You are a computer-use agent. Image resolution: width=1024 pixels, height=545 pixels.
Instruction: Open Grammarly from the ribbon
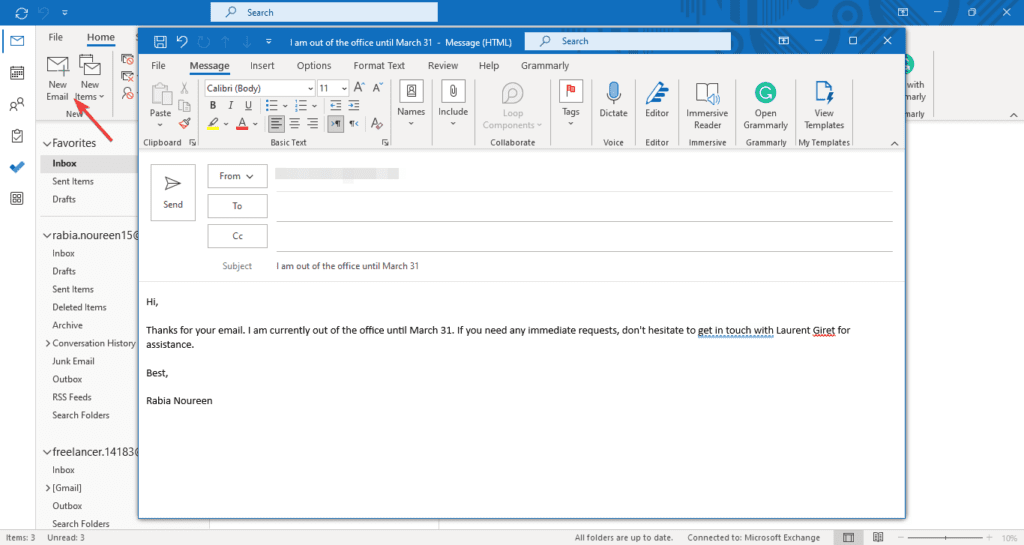tap(765, 105)
